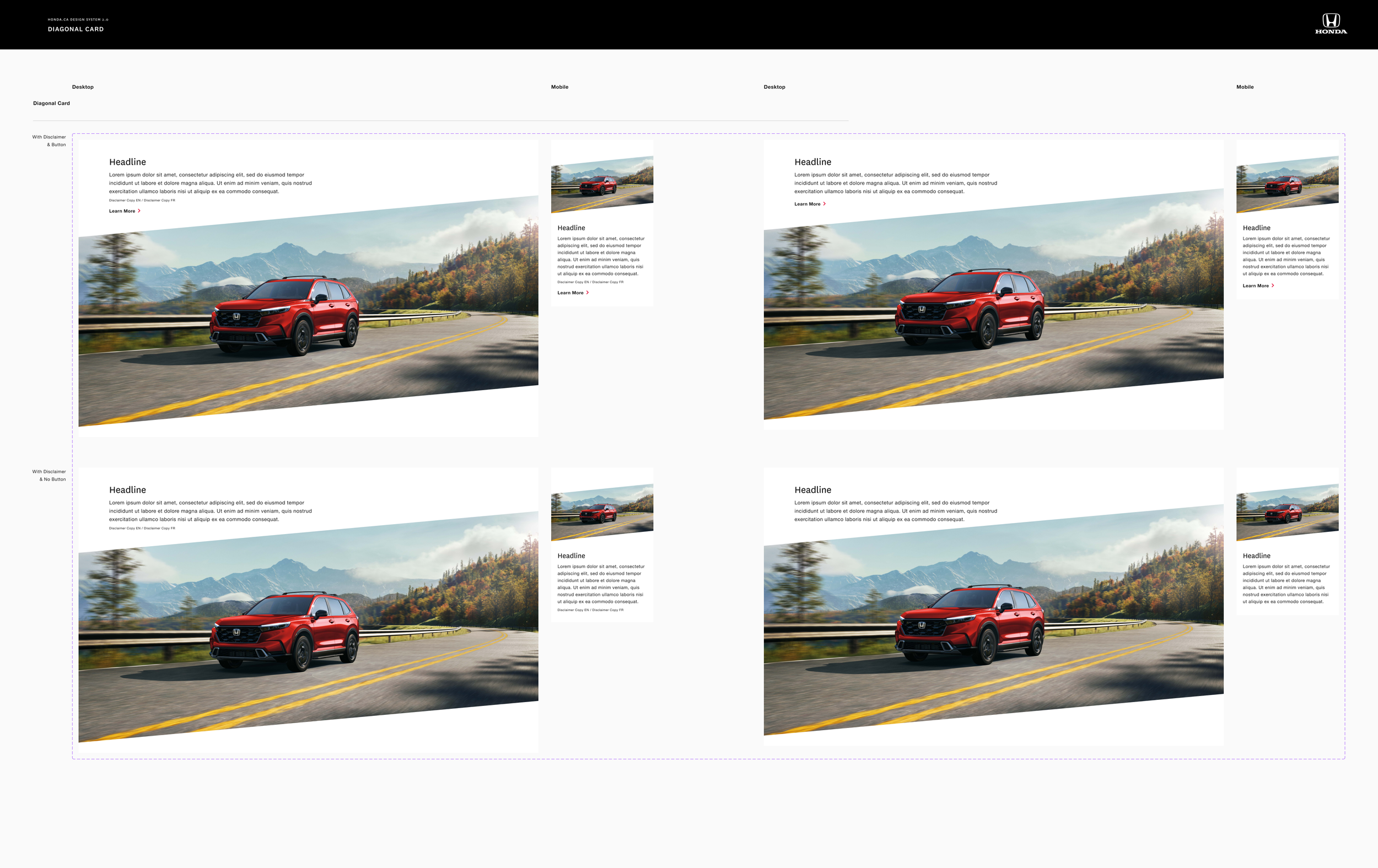1378x868 pixels.
Task: Click Learn More in mobile card with disclaimer copy
Action: [x=570, y=293]
